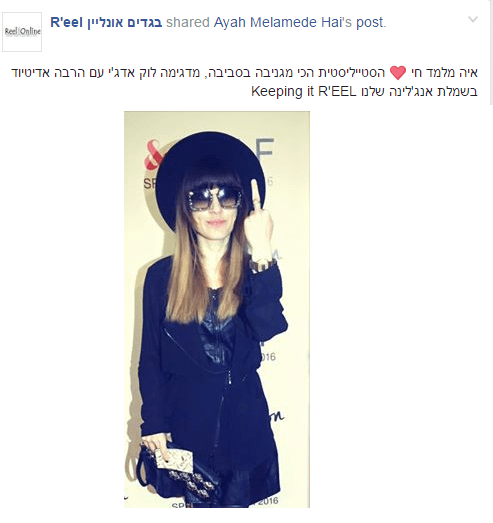Viewport: 493px width, 523px height.
Task: Click the clutch bag in the photo
Action: [x=177, y=469]
